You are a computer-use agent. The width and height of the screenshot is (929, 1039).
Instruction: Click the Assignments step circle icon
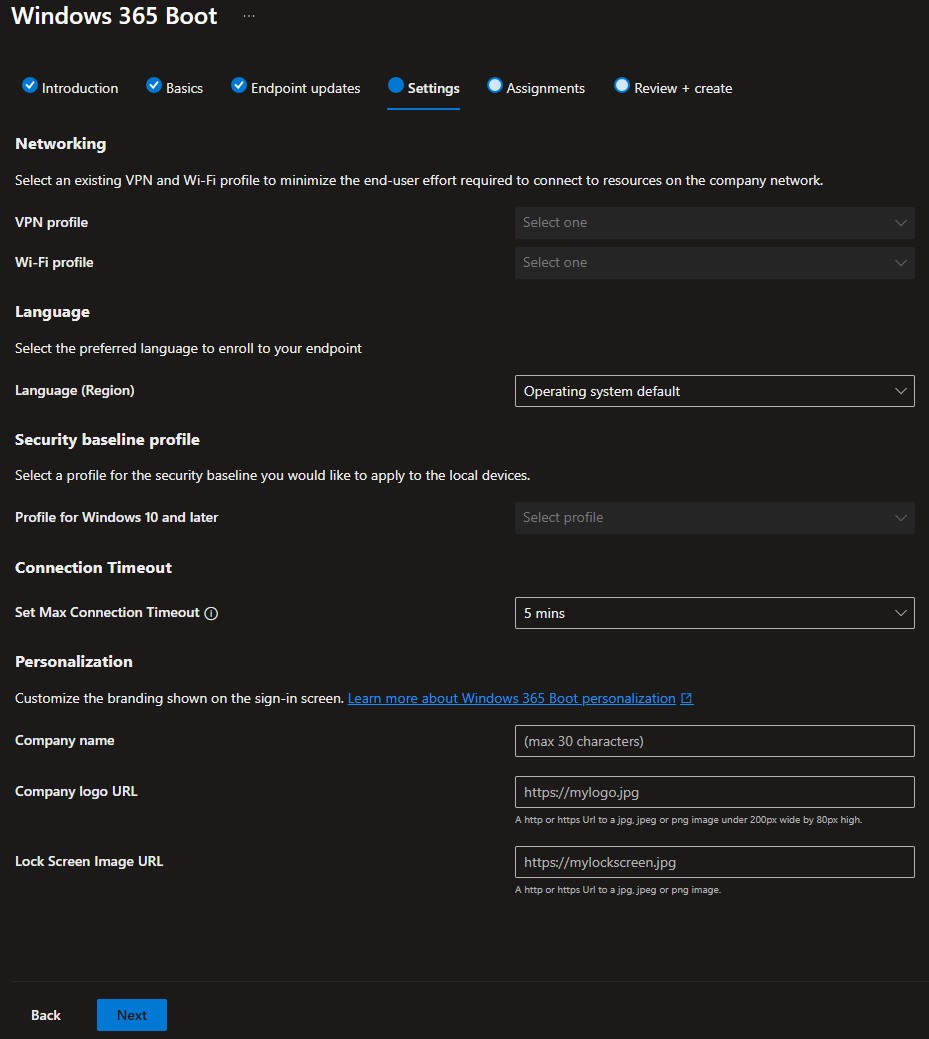click(494, 86)
